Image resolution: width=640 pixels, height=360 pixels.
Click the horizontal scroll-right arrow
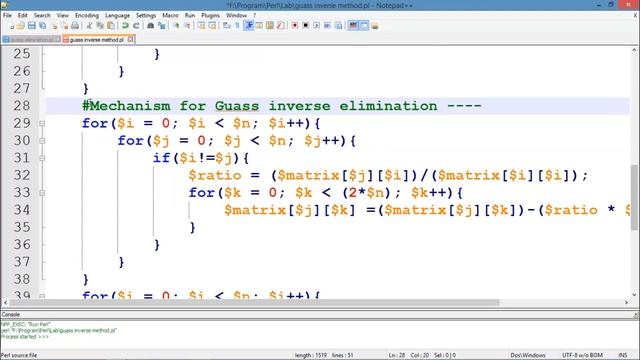pos(627,302)
